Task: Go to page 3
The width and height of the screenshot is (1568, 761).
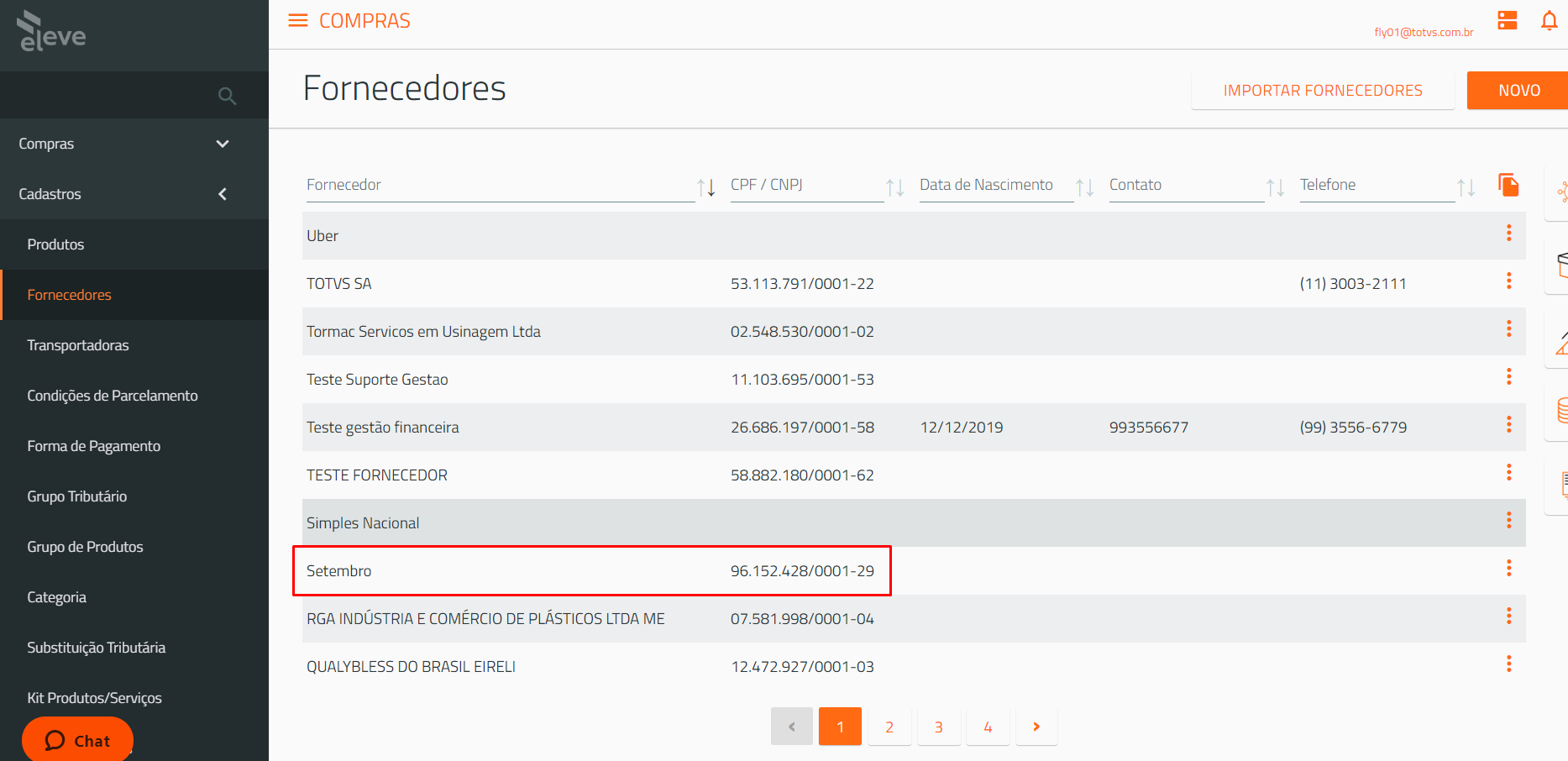Action: pos(939,727)
